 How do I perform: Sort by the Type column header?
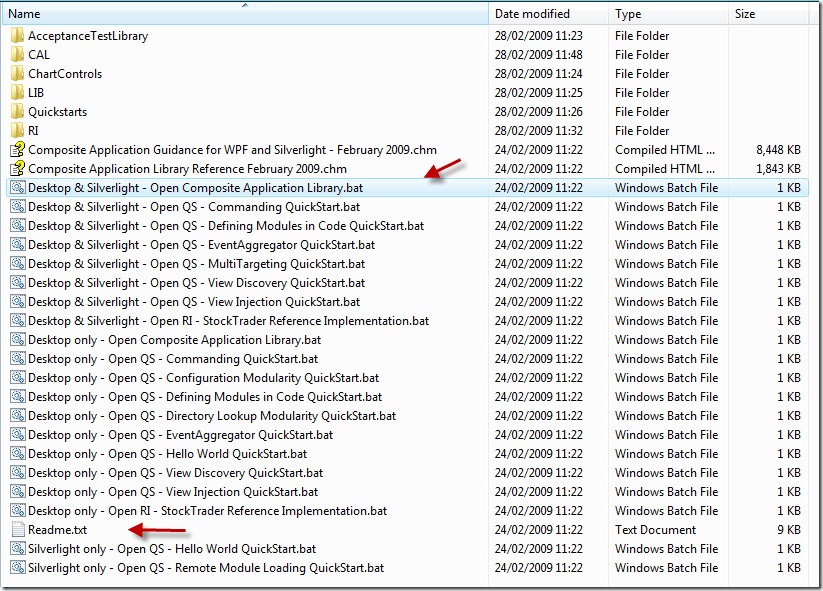coord(628,14)
